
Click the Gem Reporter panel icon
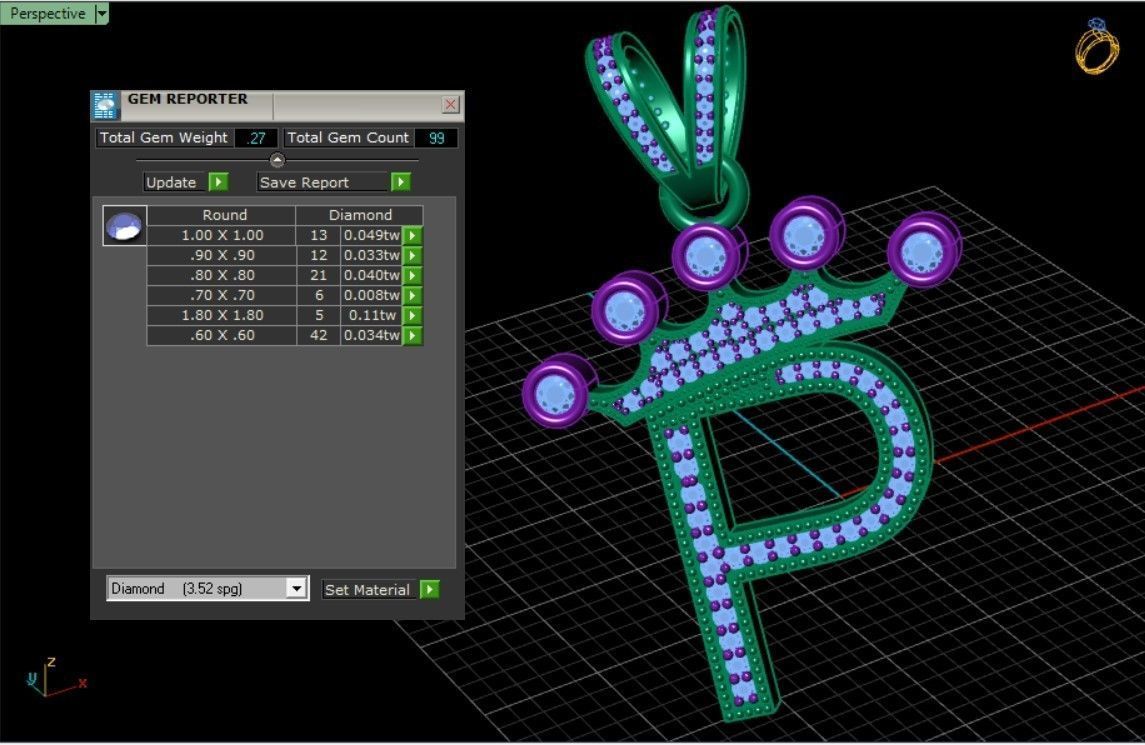tap(105, 106)
